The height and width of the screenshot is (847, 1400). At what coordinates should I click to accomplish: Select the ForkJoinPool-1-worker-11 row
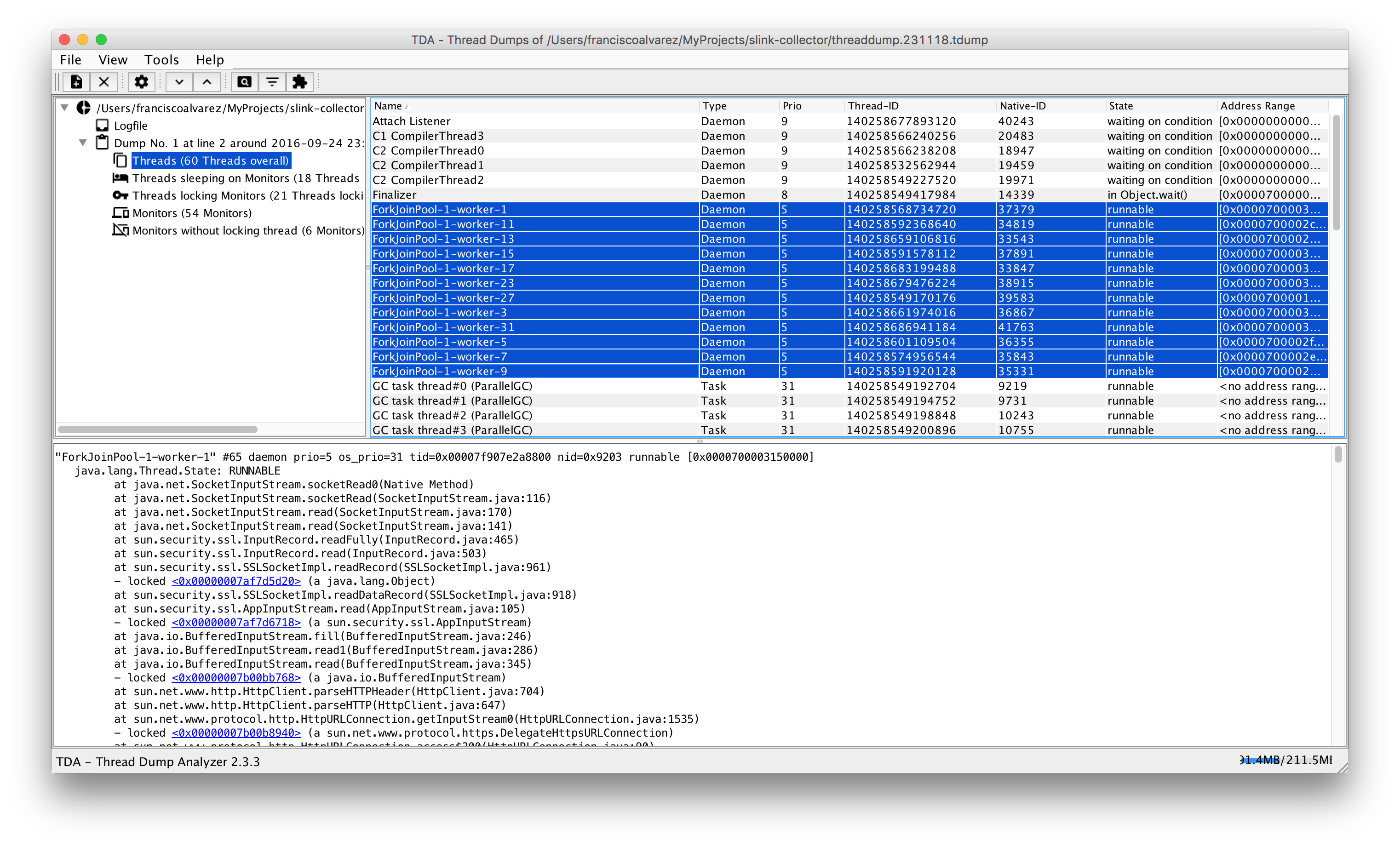(849, 224)
